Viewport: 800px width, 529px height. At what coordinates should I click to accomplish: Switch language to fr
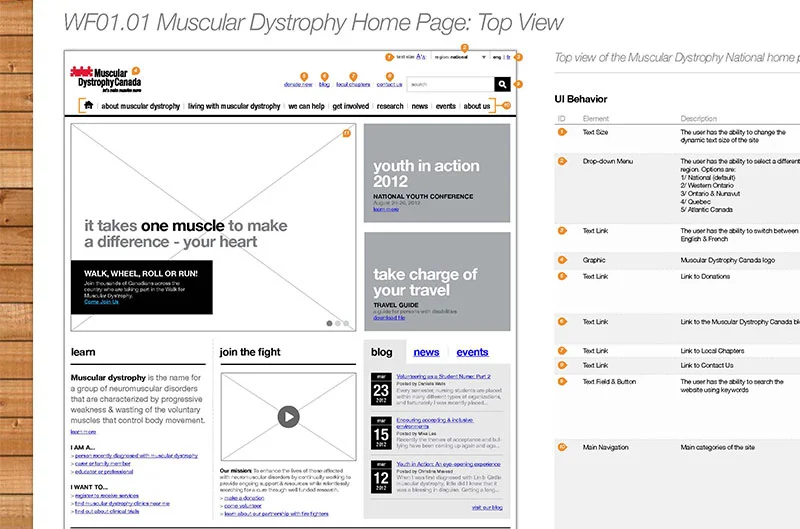pyautogui.click(x=508, y=57)
